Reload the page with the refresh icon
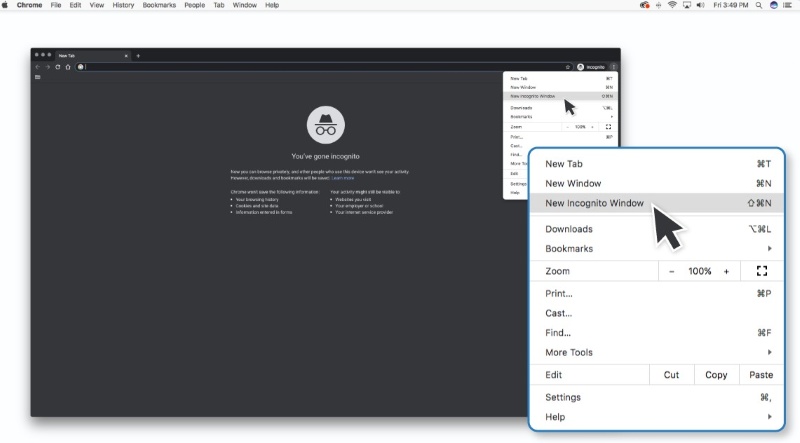Viewport: 800px width, 443px height. tap(57, 67)
